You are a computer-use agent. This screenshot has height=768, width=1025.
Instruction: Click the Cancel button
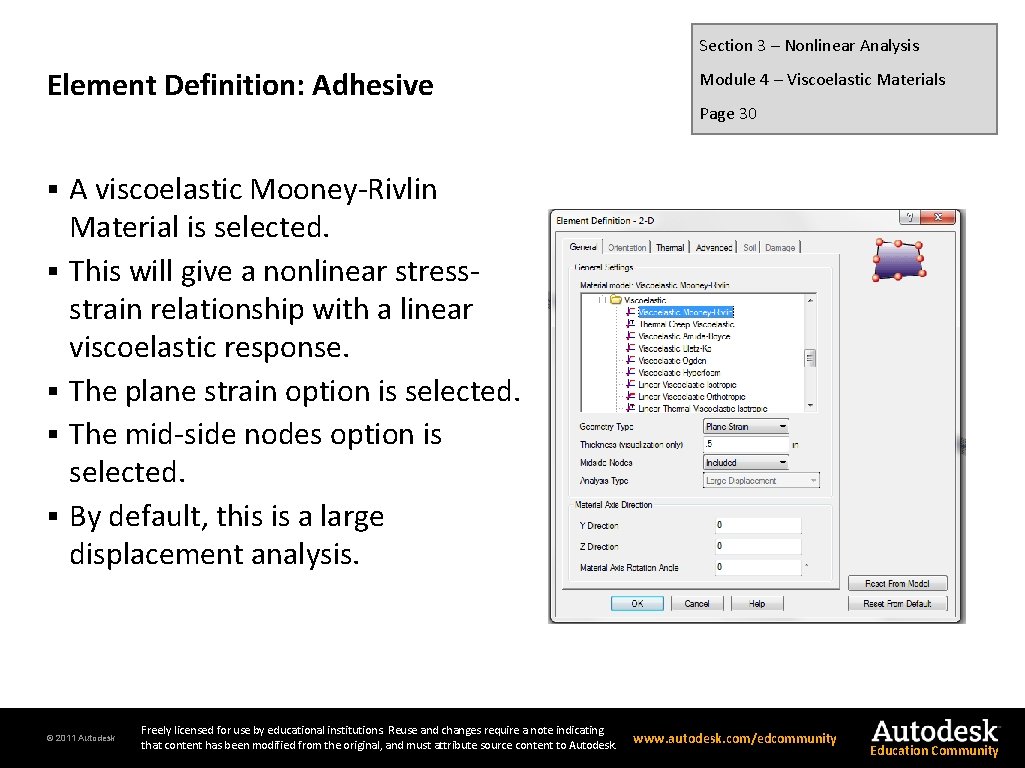click(697, 603)
